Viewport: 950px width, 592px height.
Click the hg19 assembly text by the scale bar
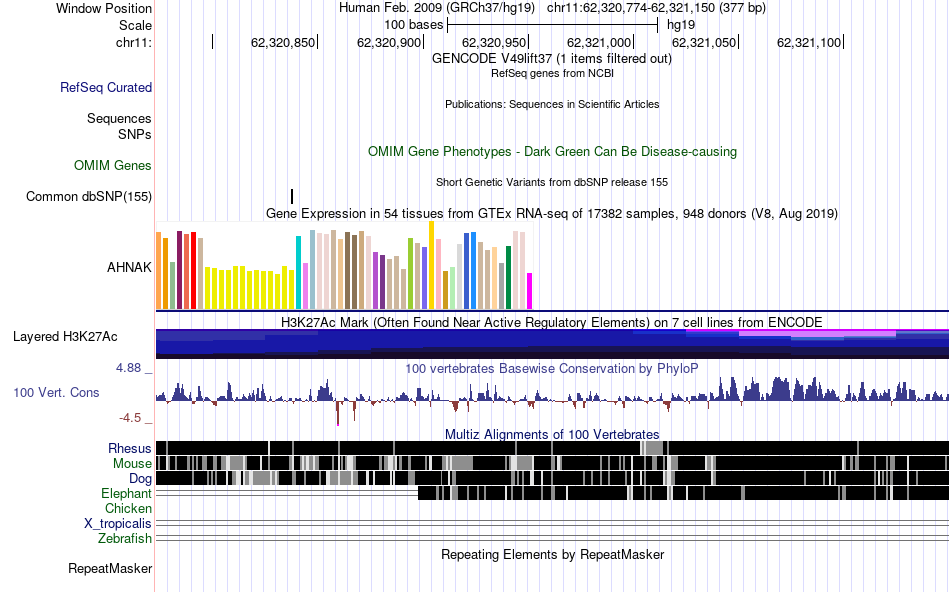point(681,25)
